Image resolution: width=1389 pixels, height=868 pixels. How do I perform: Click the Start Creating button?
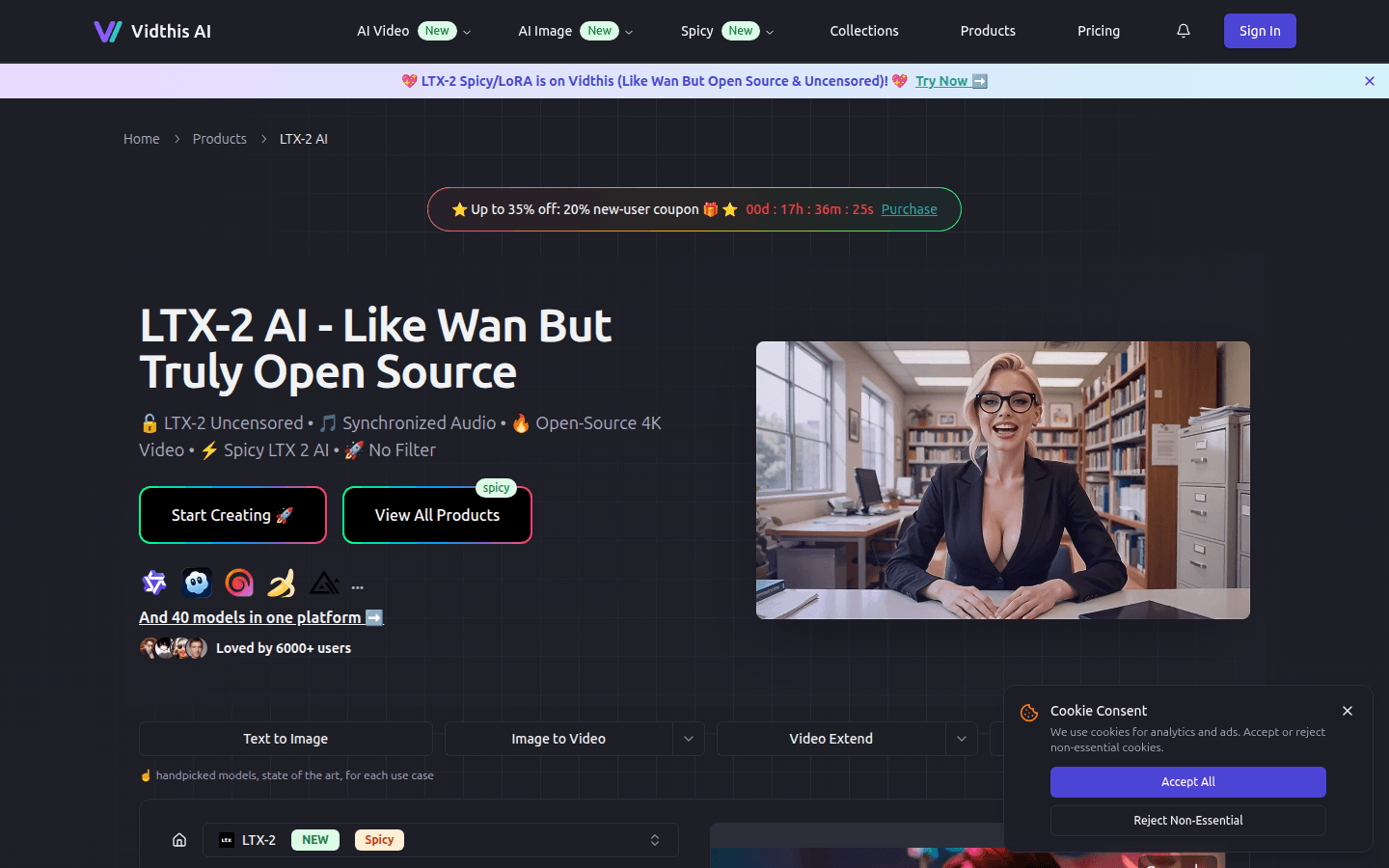(232, 515)
